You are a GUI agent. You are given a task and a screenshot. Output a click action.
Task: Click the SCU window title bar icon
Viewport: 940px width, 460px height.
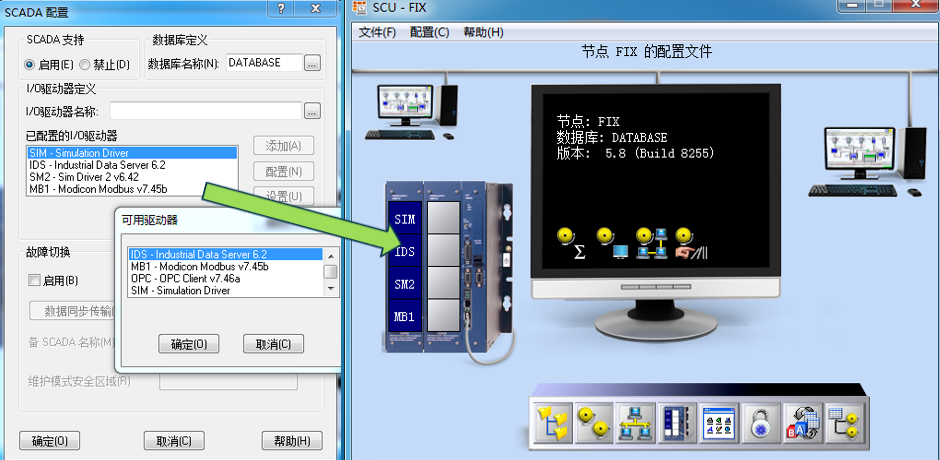coord(360,9)
